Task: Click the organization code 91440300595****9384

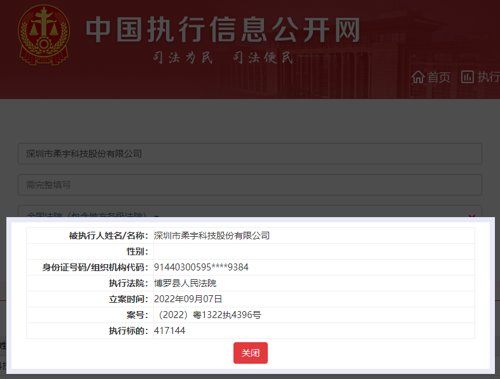Action: click(x=201, y=267)
